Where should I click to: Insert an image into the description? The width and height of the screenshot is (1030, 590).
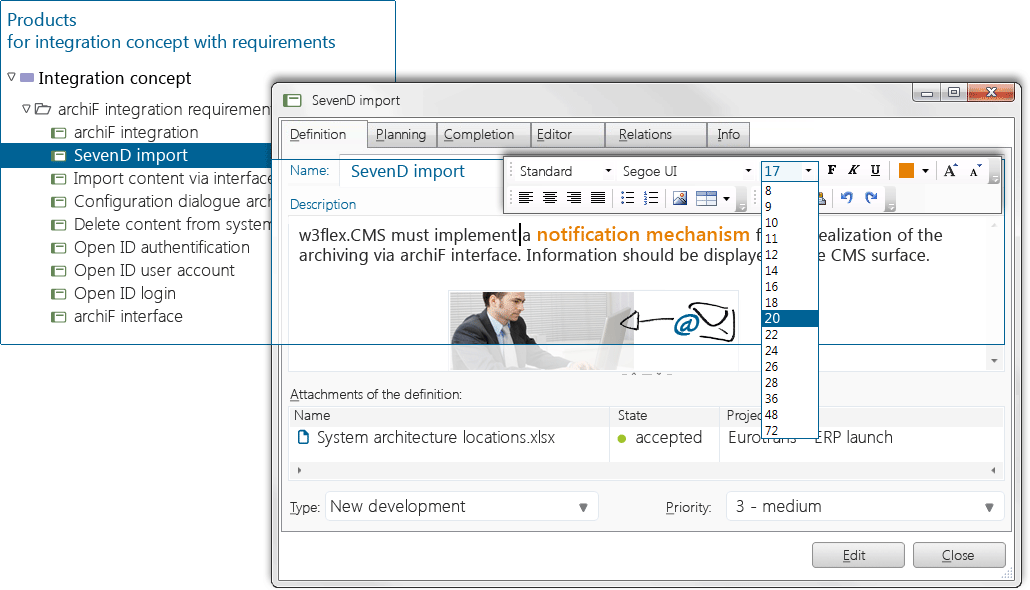click(x=680, y=198)
